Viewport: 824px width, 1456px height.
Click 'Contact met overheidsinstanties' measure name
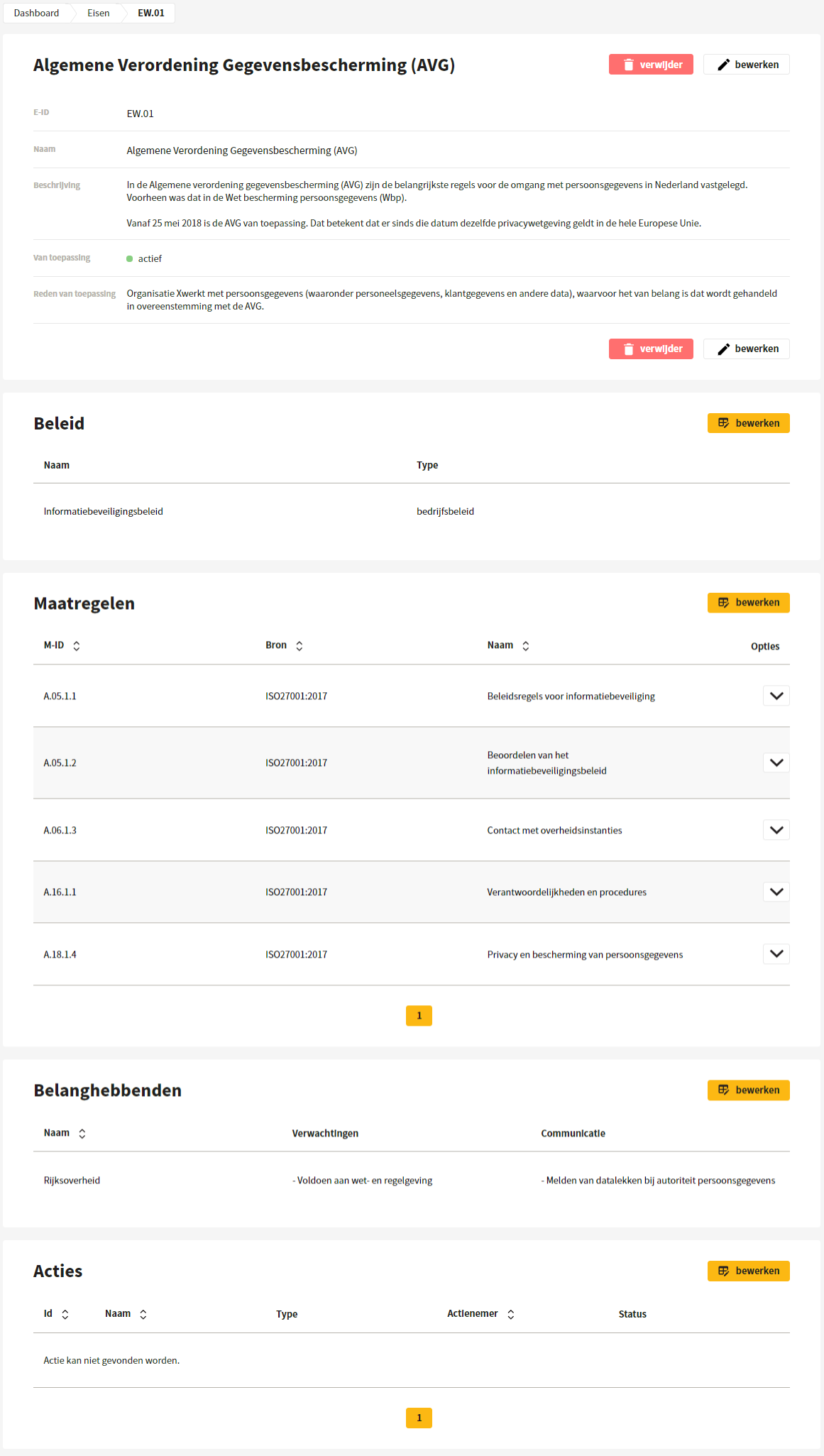(x=554, y=831)
